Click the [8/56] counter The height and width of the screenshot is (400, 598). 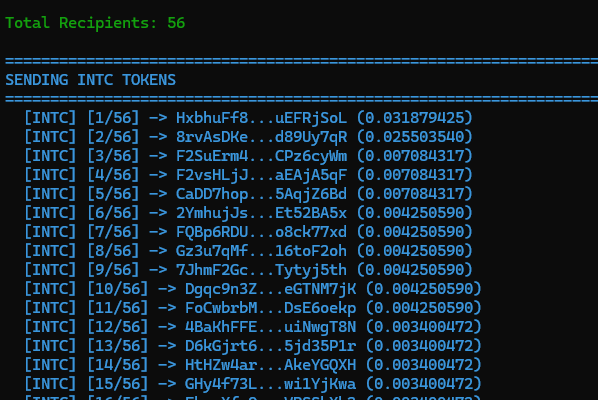tap(113, 251)
